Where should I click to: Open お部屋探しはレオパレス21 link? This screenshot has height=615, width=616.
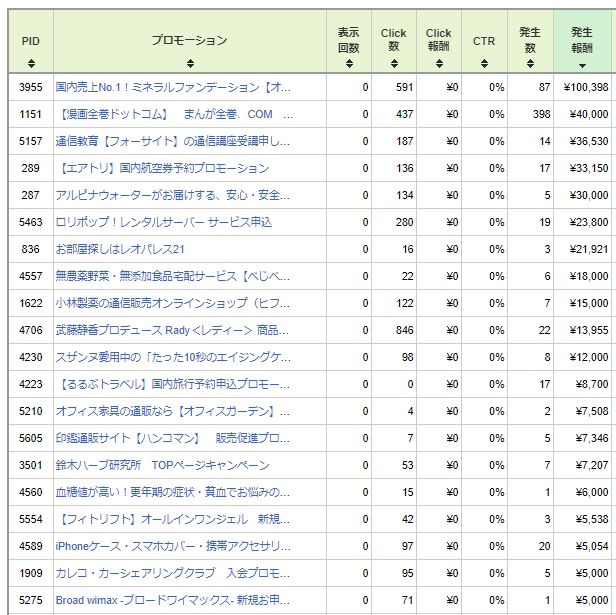coord(120,249)
